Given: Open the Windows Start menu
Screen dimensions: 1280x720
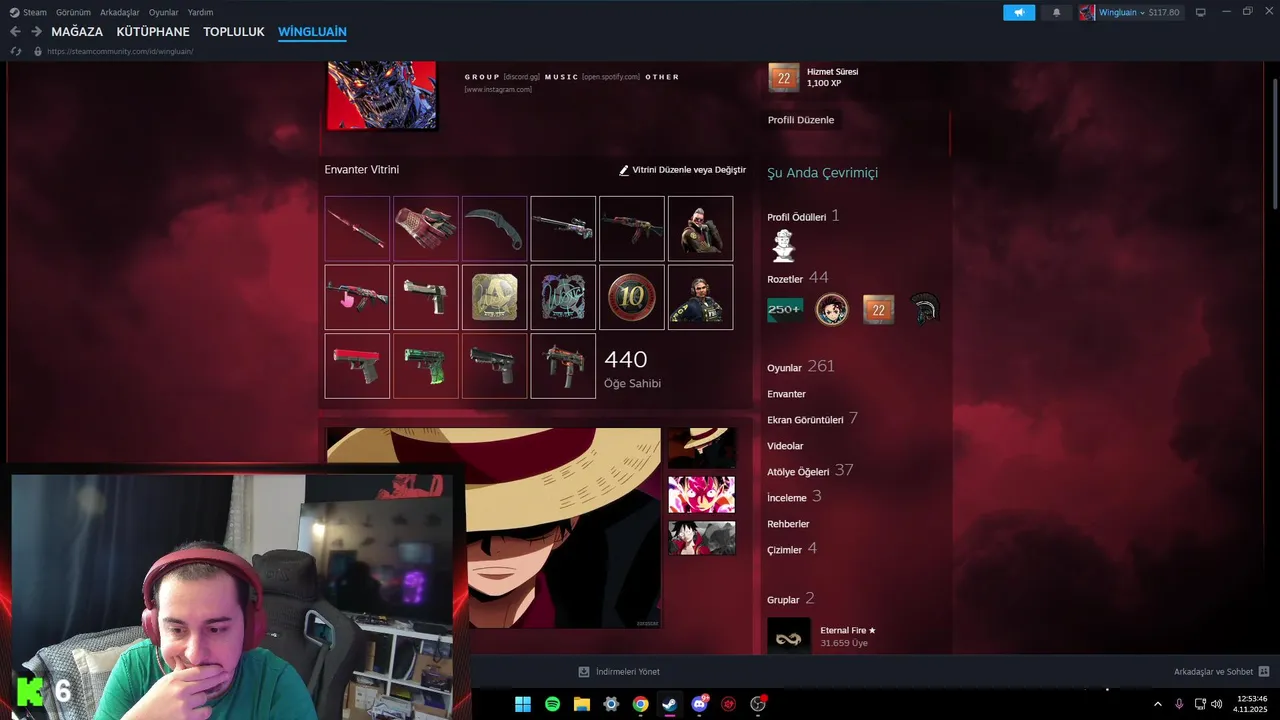Looking at the screenshot, I should point(522,704).
